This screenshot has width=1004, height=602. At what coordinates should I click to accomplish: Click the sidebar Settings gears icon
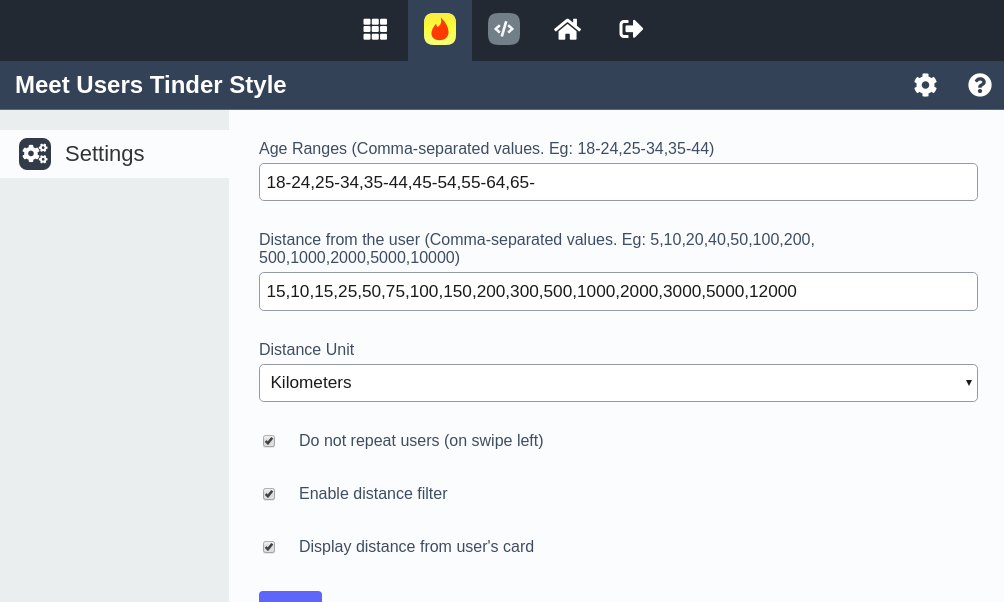point(35,154)
